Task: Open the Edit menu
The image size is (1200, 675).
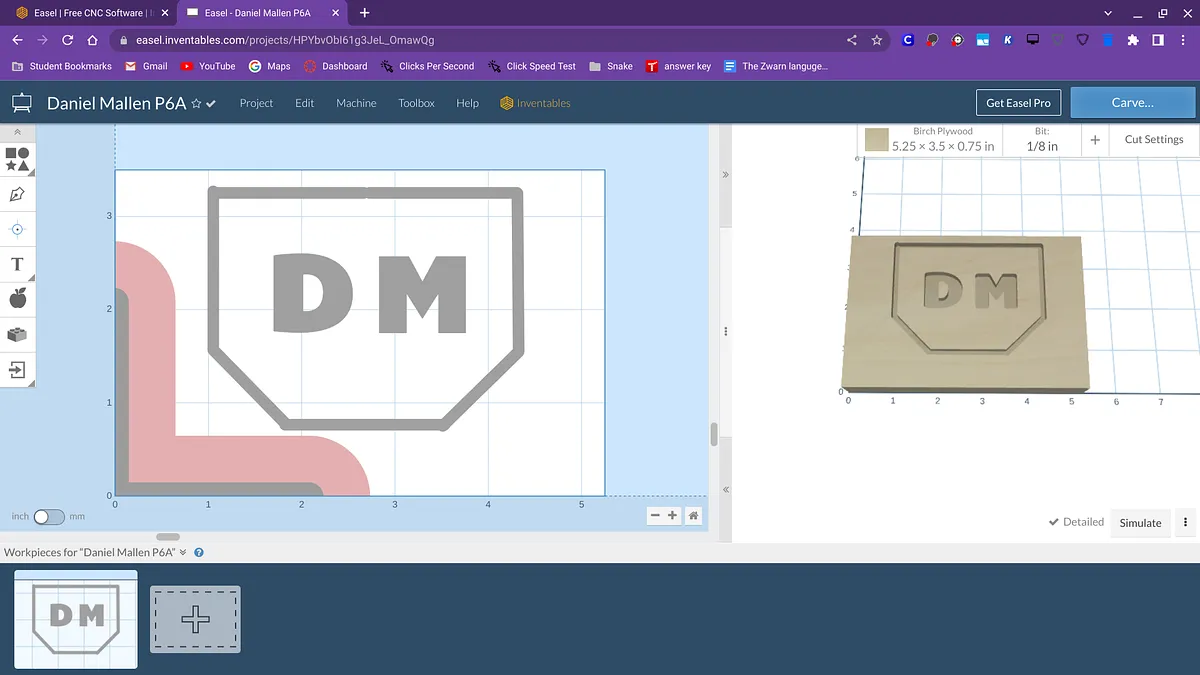Action: [304, 103]
